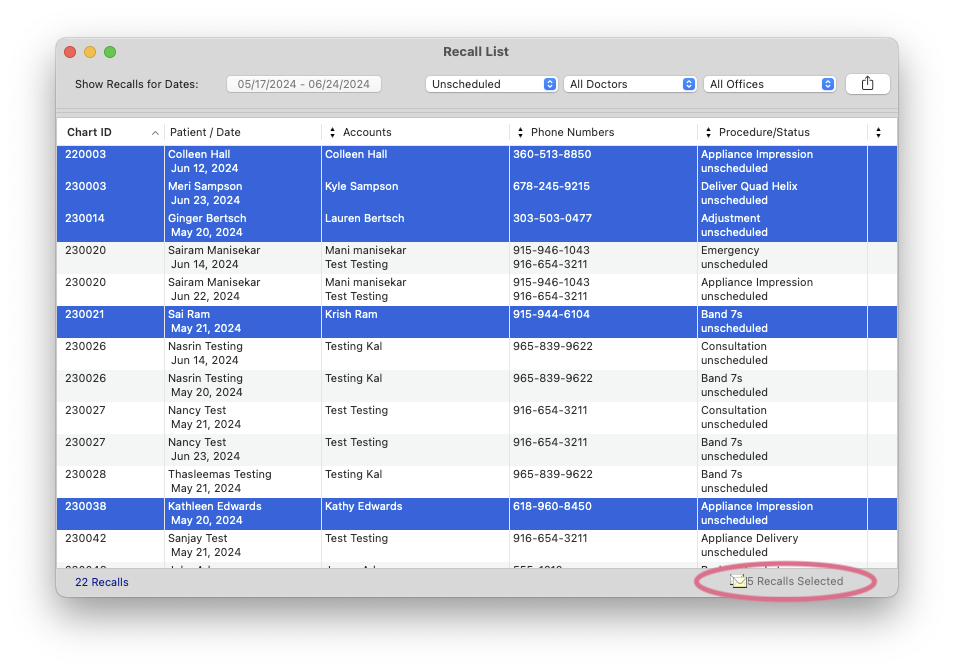Click the 5 Recalls Selected label

795,581
